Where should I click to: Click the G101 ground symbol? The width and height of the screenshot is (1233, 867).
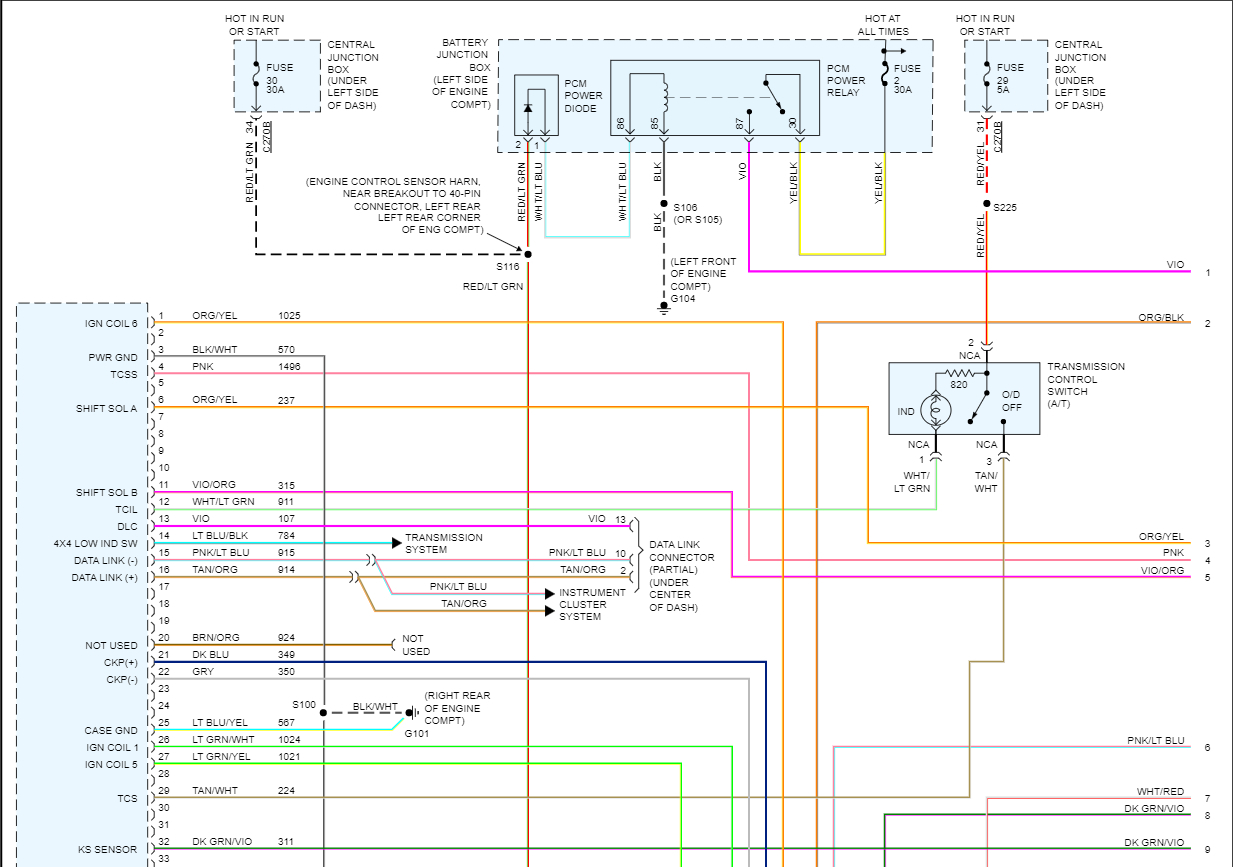[409, 713]
